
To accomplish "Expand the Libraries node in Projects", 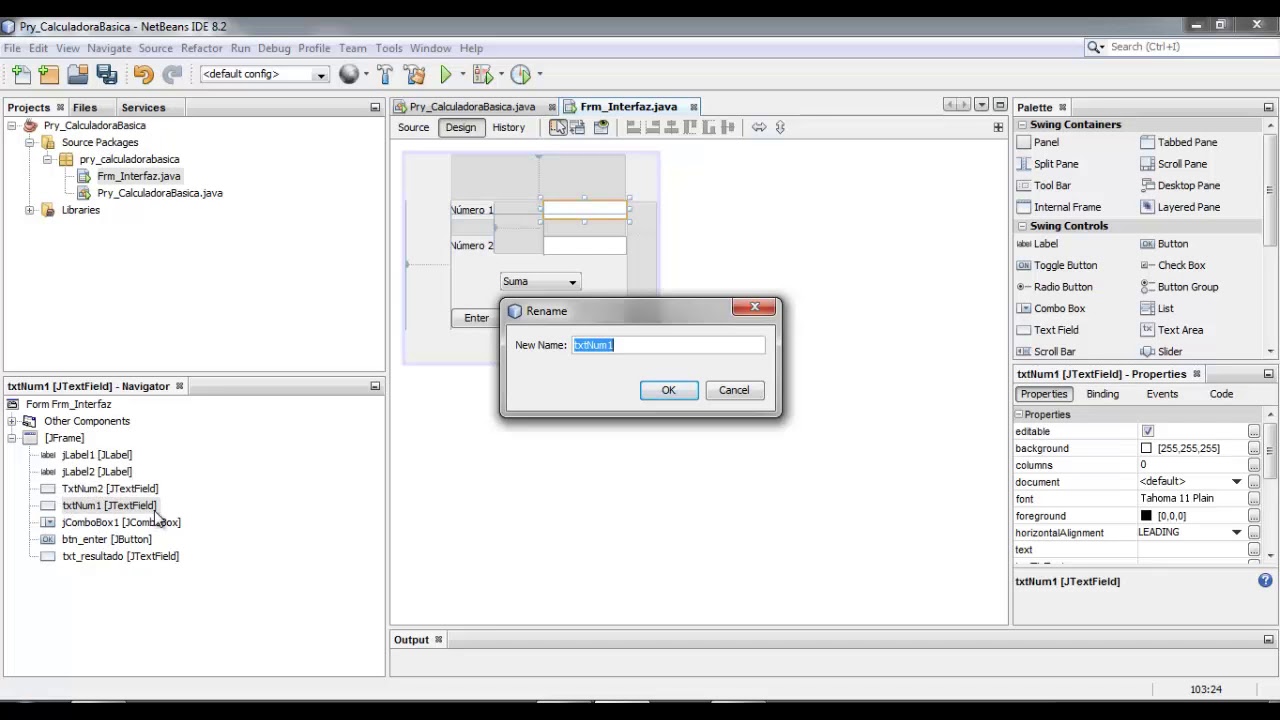I will click(29, 210).
